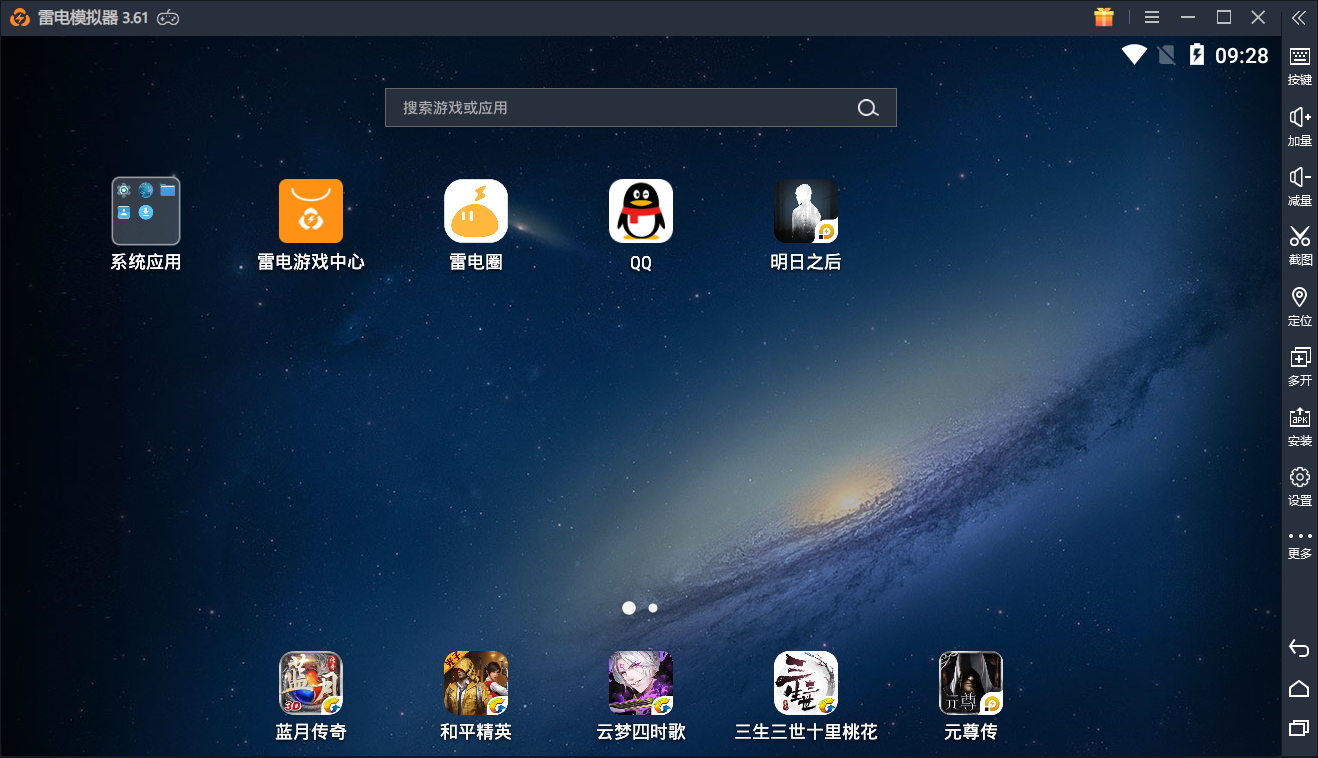The image size is (1318, 758).
Task: Click 安装 APK install button
Action: 1299,425
